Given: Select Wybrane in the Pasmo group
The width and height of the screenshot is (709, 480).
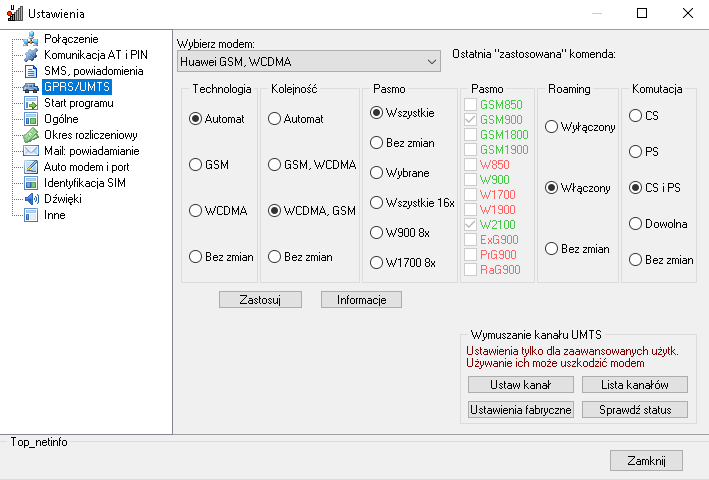Looking at the screenshot, I should pos(377,173).
